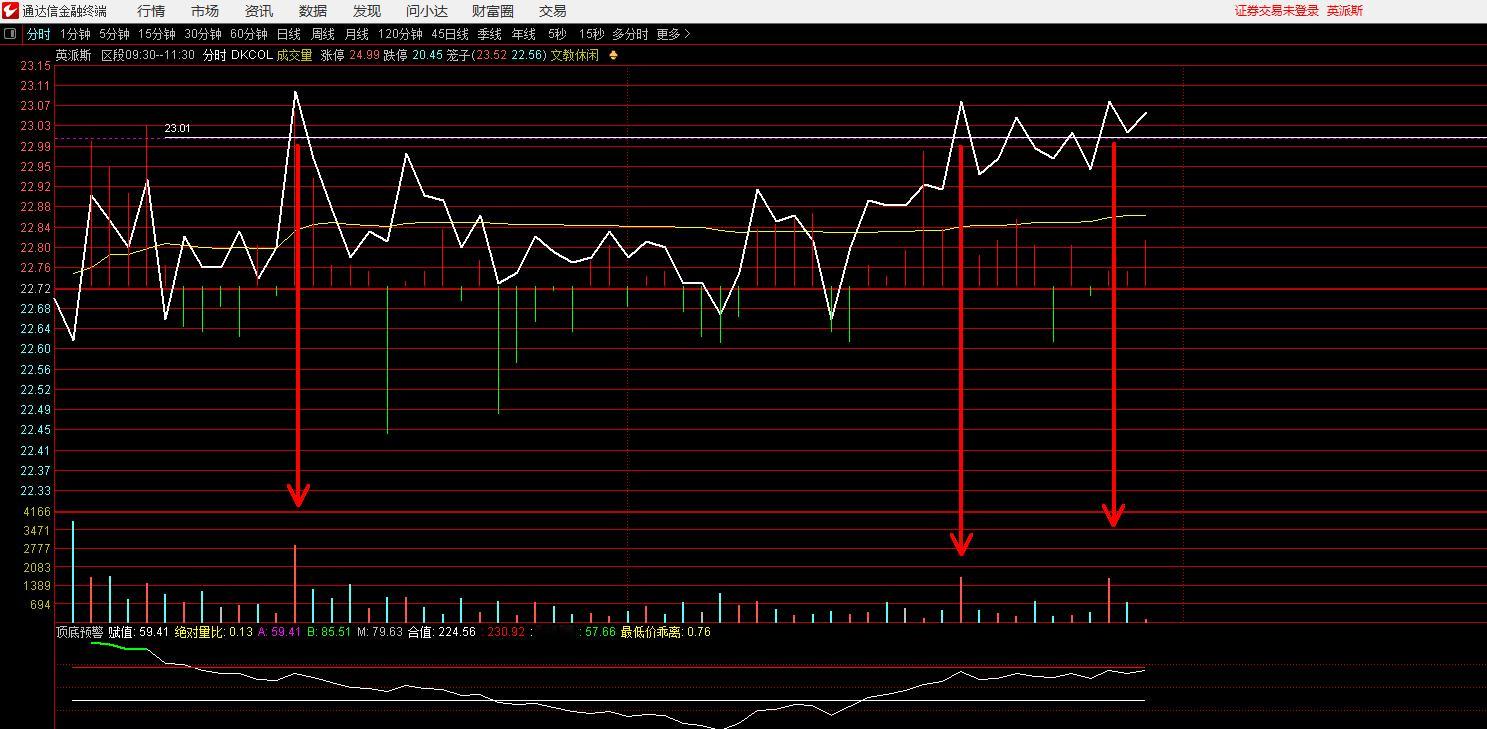
Task: Open the 资讯 menu
Action: click(259, 11)
